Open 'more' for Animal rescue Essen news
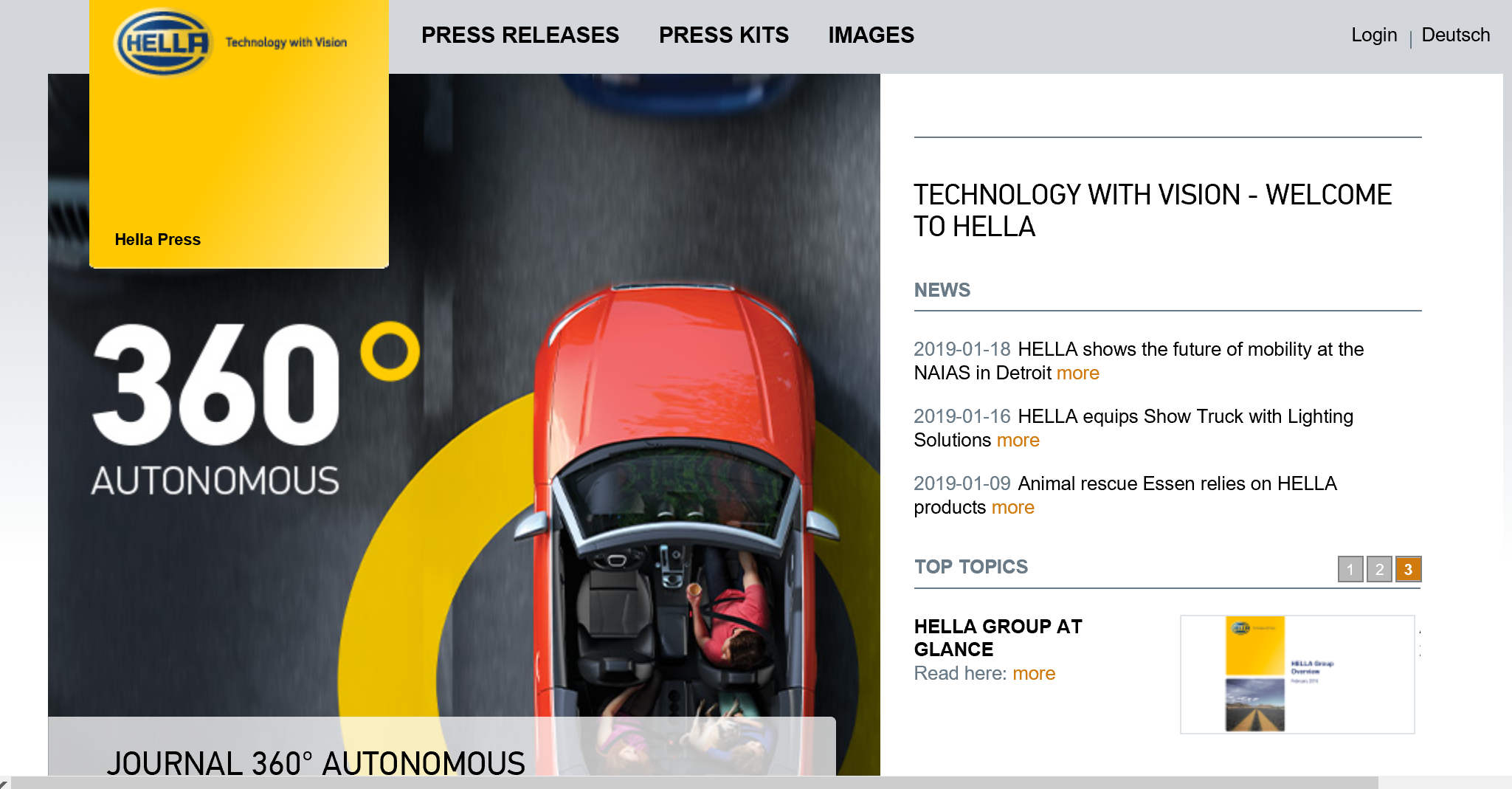 1013,507
